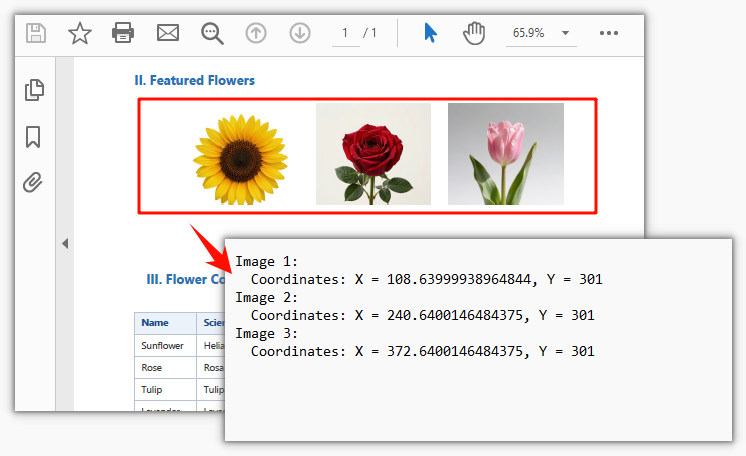The height and width of the screenshot is (456, 746).
Task: Open the Bookmarks panel
Action: 33,137
